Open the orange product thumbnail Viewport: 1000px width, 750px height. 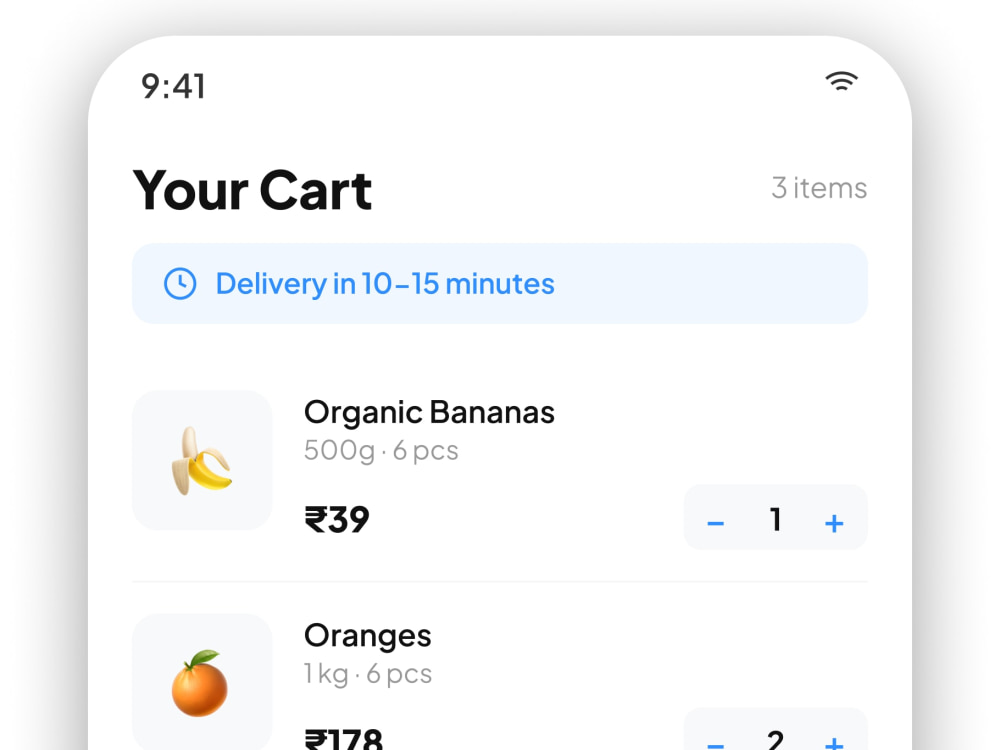(x=202, y=682)
